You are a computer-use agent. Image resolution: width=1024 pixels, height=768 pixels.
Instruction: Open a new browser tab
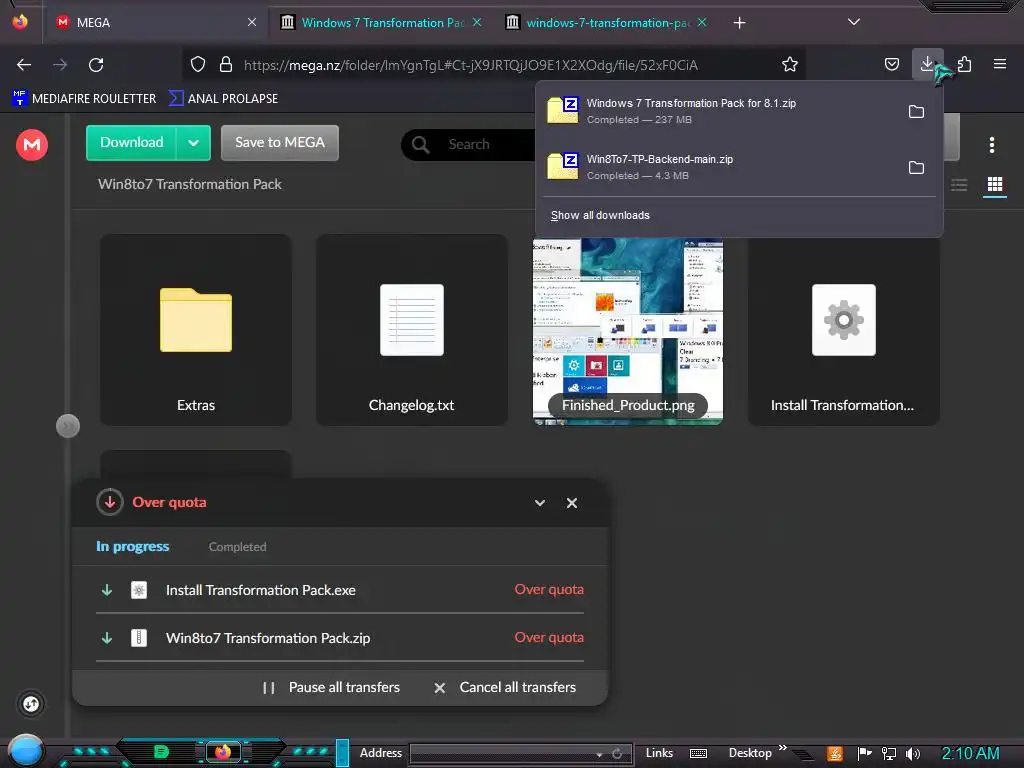click(739, 23)
